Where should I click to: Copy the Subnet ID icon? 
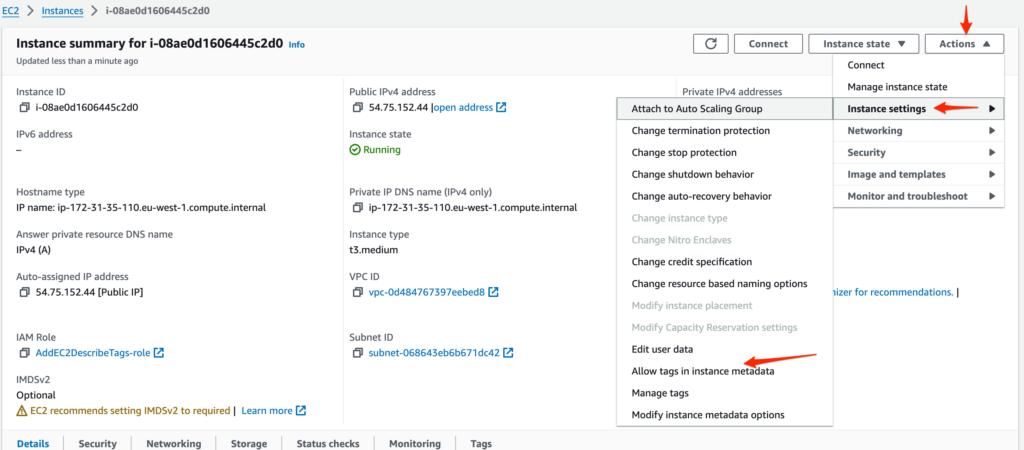click(357, 353)
